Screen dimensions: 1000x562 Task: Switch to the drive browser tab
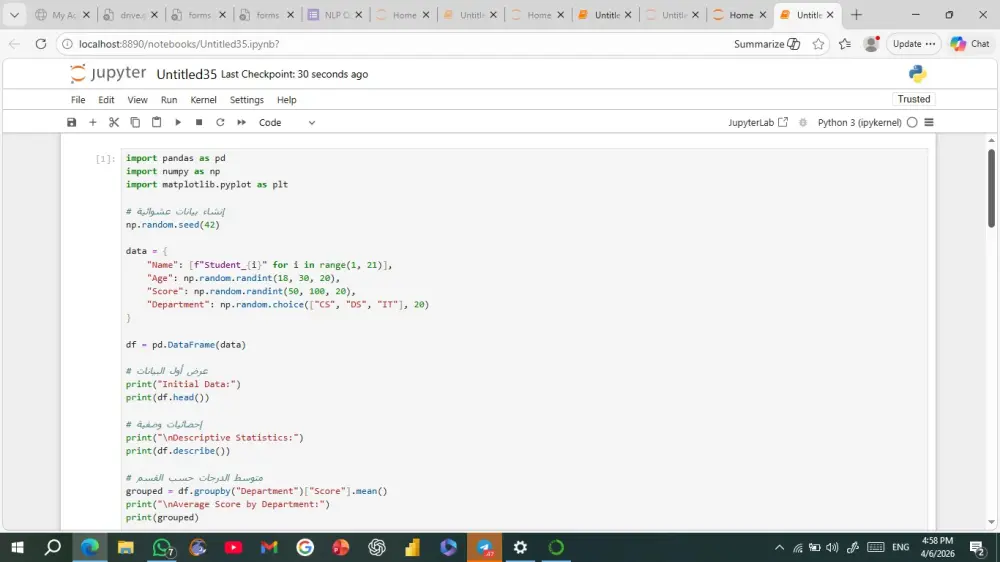(131, 15)
